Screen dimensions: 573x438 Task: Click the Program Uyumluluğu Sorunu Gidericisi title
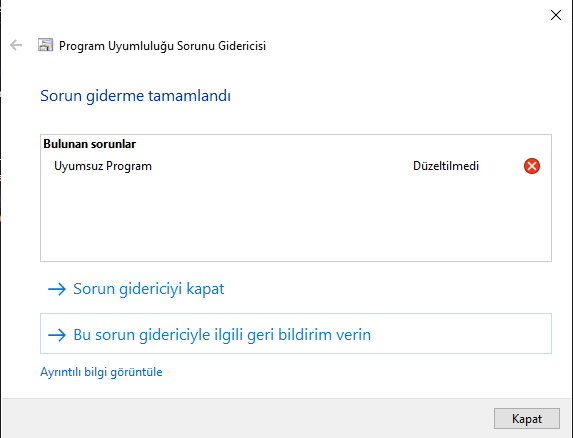tap(162, 46)
